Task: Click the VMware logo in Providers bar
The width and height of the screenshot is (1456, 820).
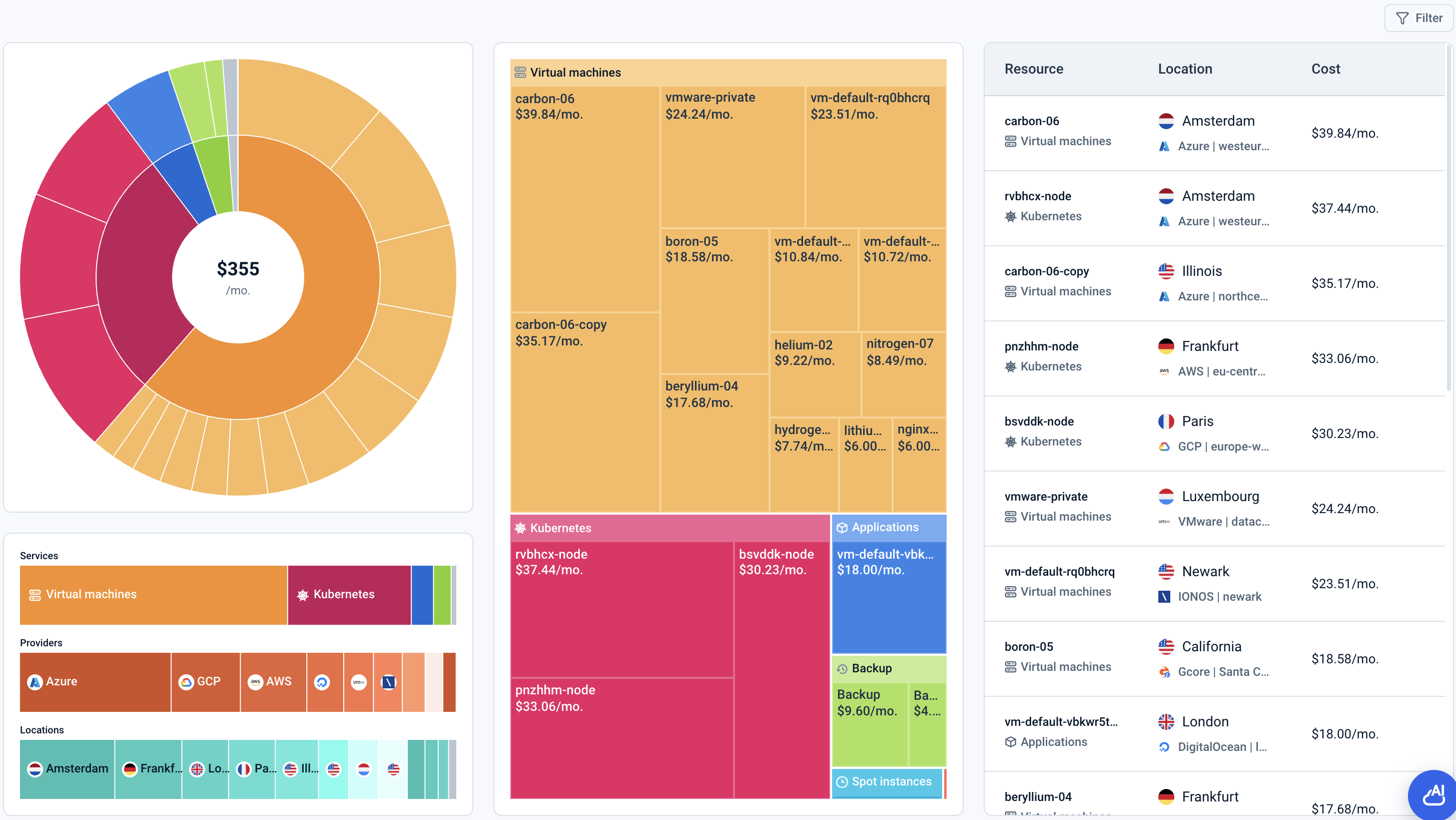Action: [359, 682]
